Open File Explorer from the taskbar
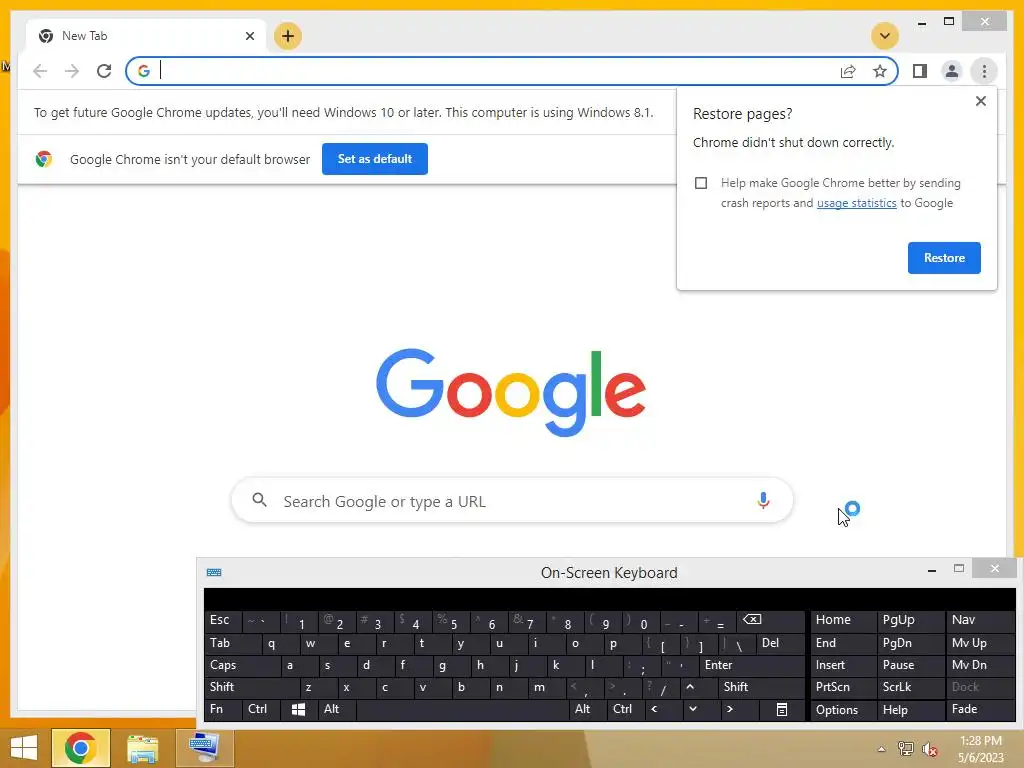Viewport: 1024px width, 768px height. pyautogui.click(x=142, y=748)
